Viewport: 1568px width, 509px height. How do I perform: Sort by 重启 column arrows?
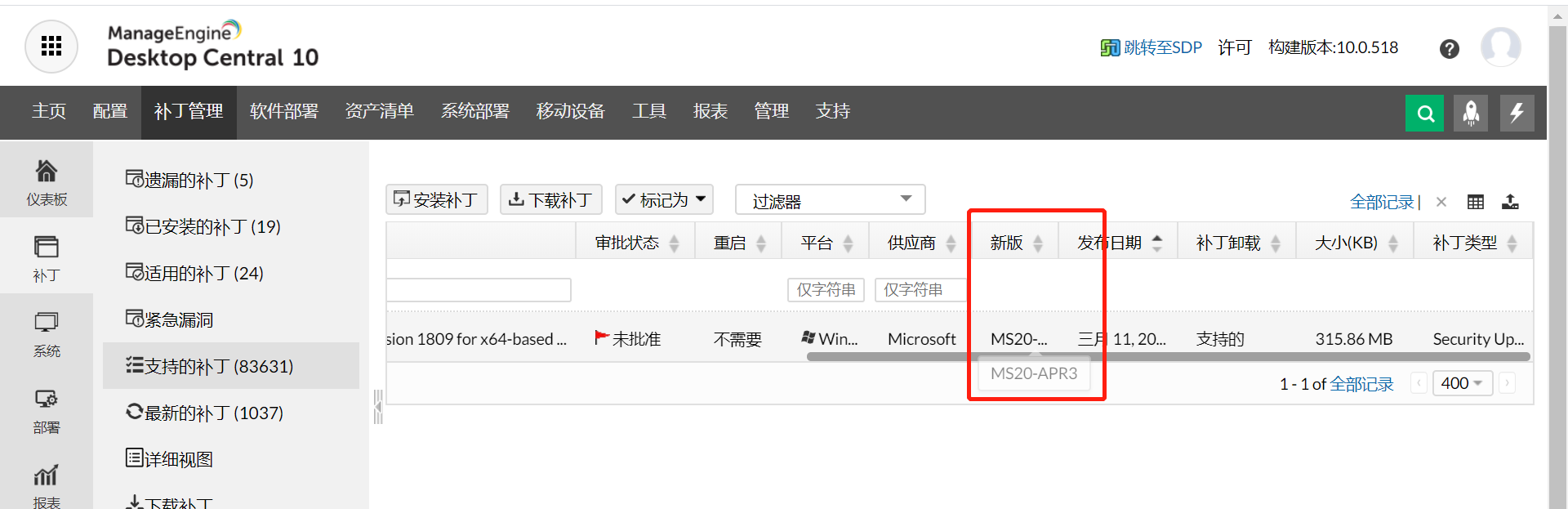click(x=761, y=243)
